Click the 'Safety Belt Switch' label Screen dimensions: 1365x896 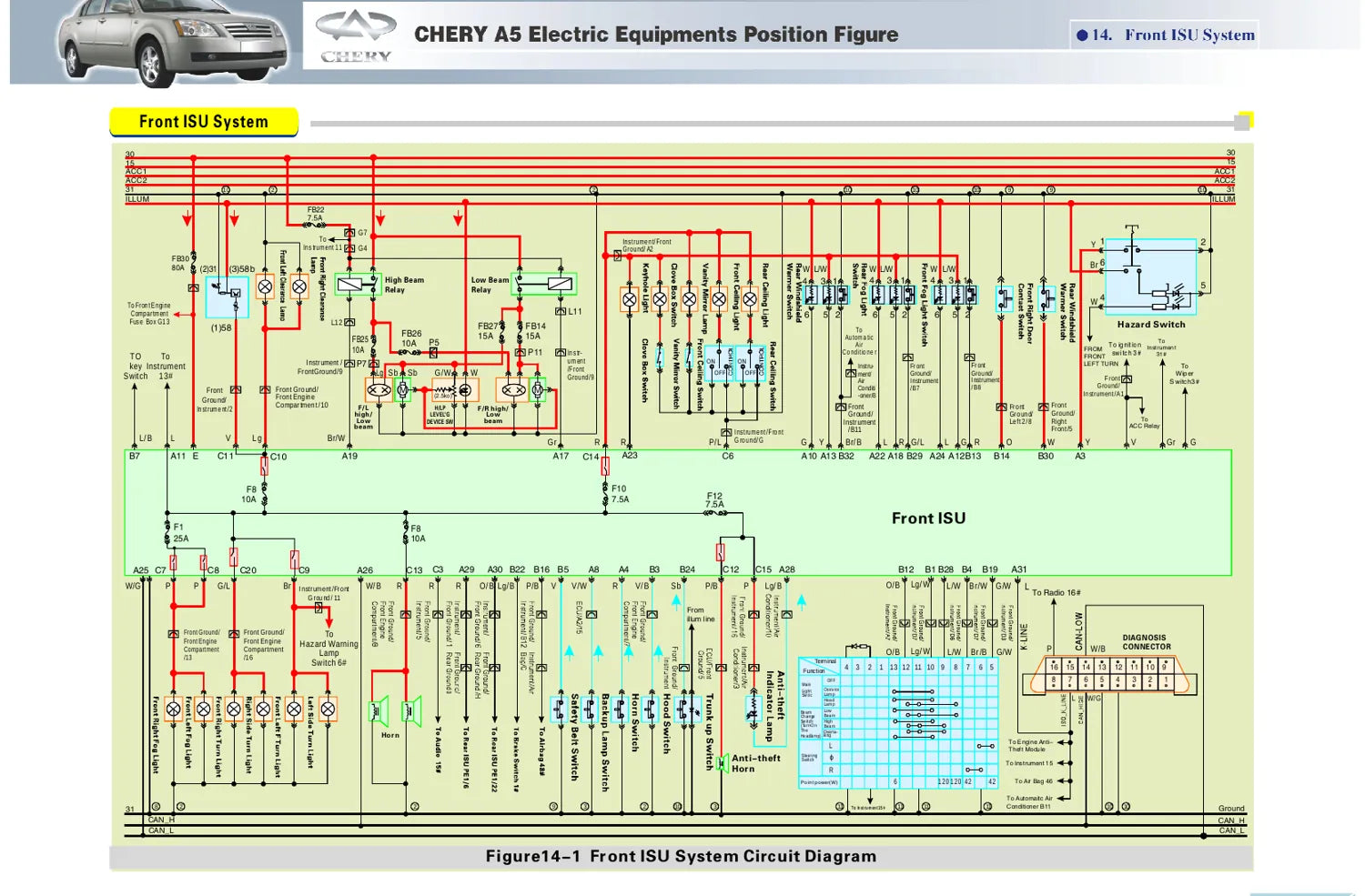pos(574,737)
